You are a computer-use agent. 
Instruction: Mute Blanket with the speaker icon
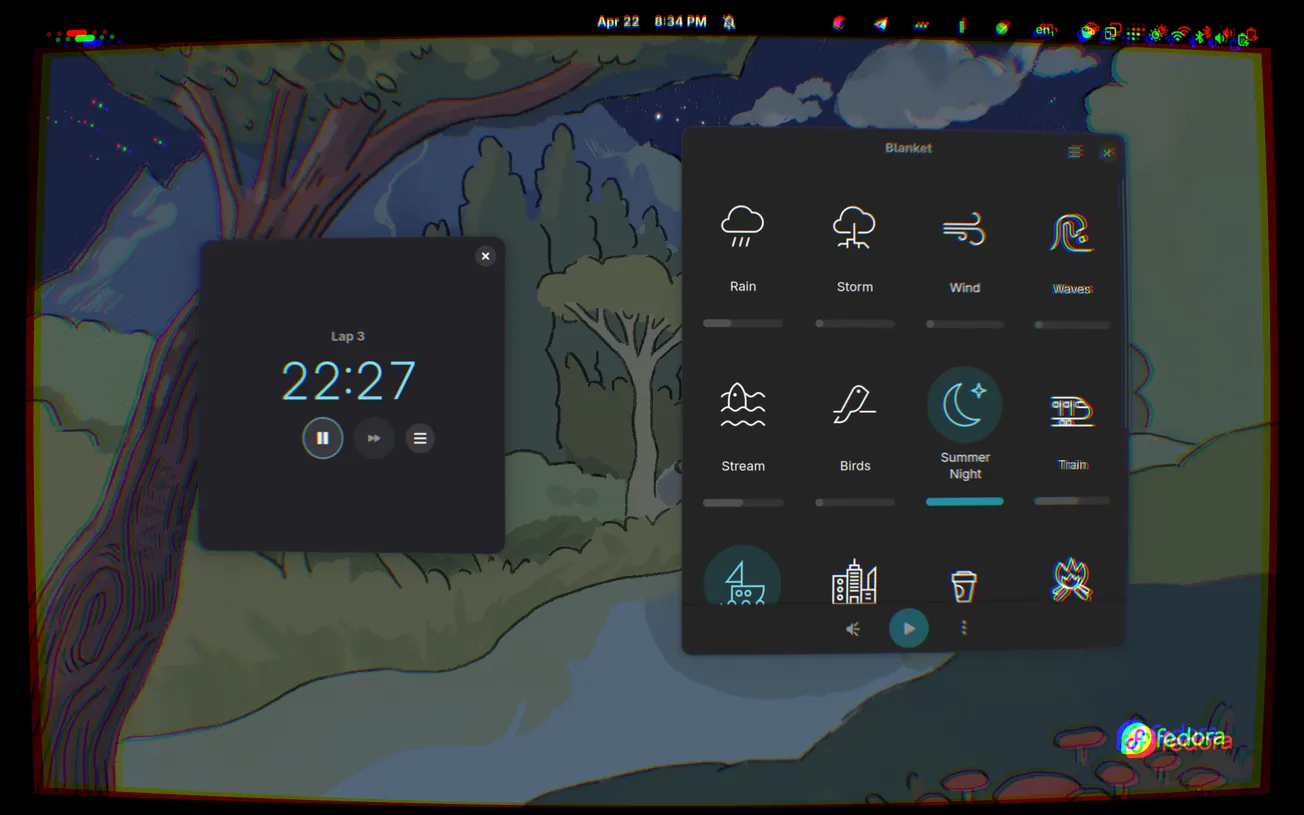[852, 628]
